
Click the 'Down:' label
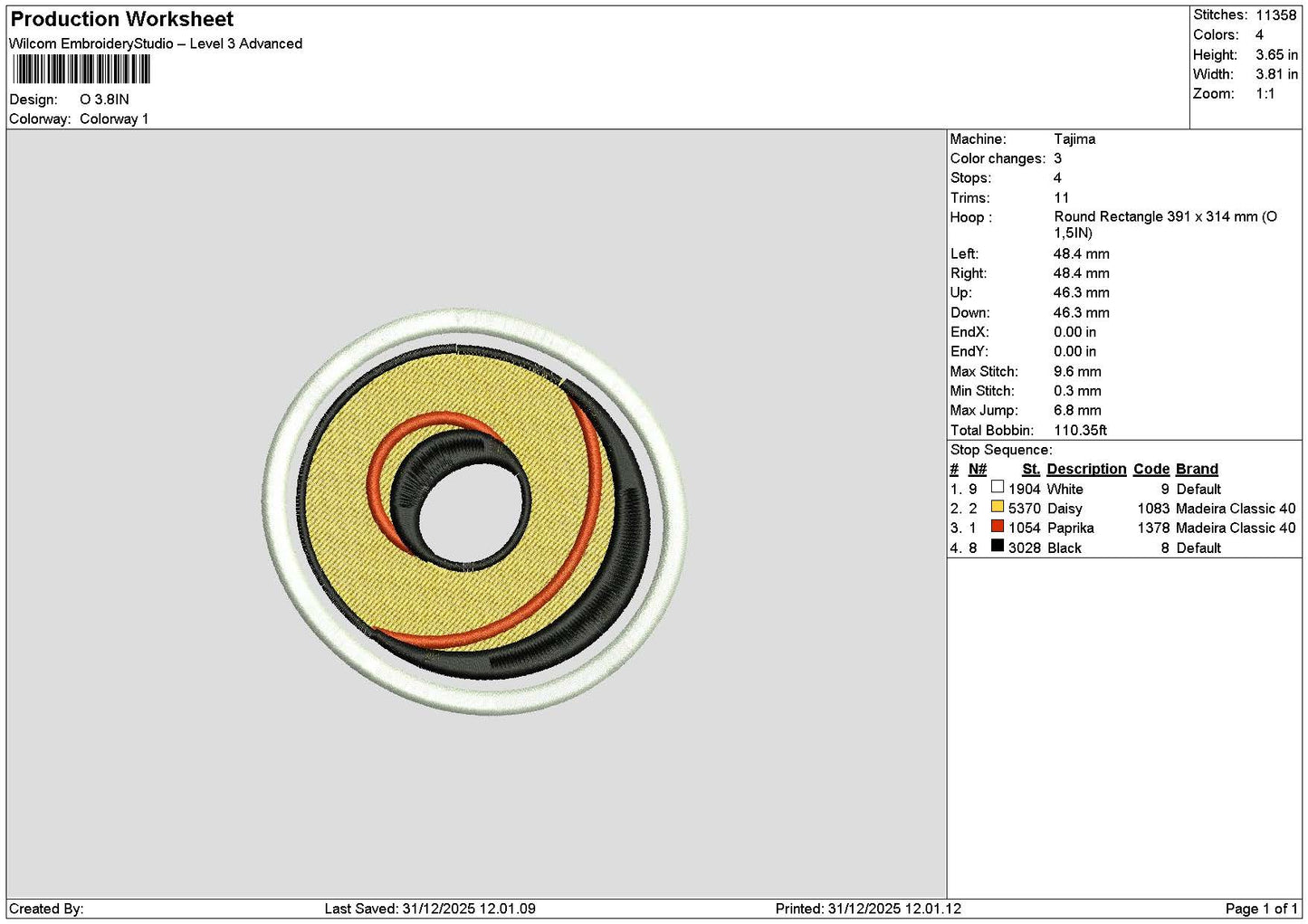click(x=969, y=313)
